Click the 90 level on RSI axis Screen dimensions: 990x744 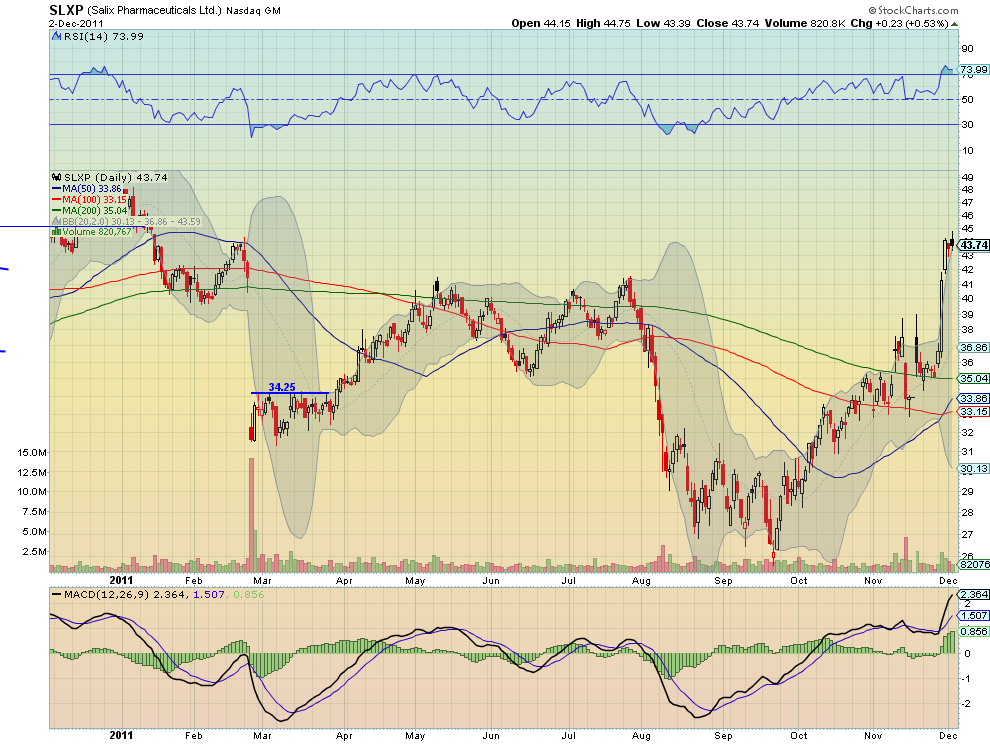pyautogui.click(x=967, y=49)
